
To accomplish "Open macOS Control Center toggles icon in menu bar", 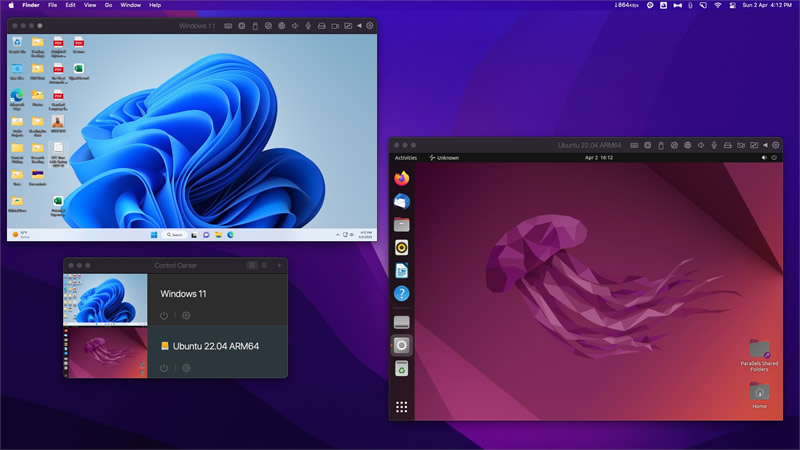I will pyautogui.click(x=732, y=5).
